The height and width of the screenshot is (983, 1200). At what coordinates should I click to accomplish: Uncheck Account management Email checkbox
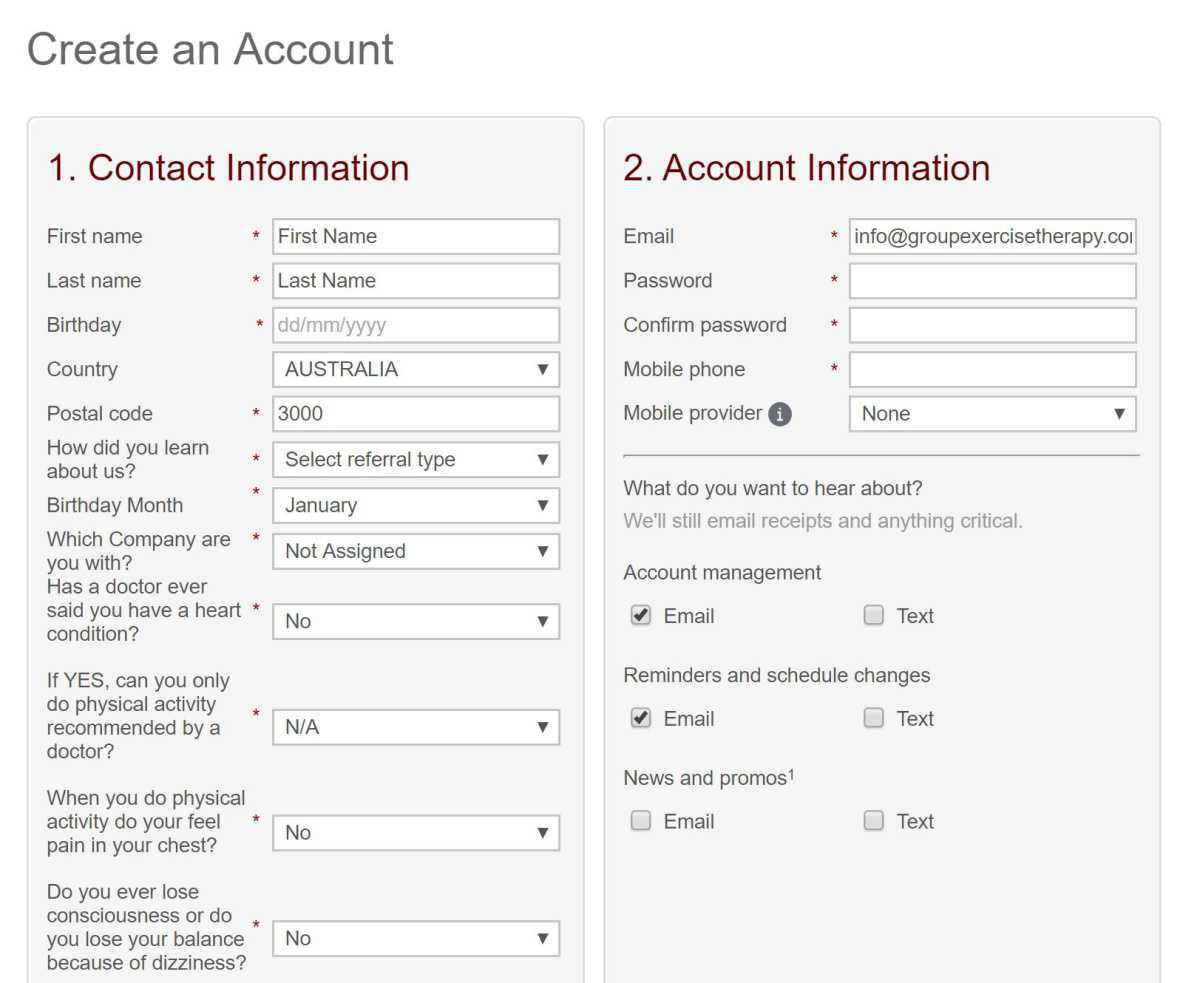tap(641, 616)
